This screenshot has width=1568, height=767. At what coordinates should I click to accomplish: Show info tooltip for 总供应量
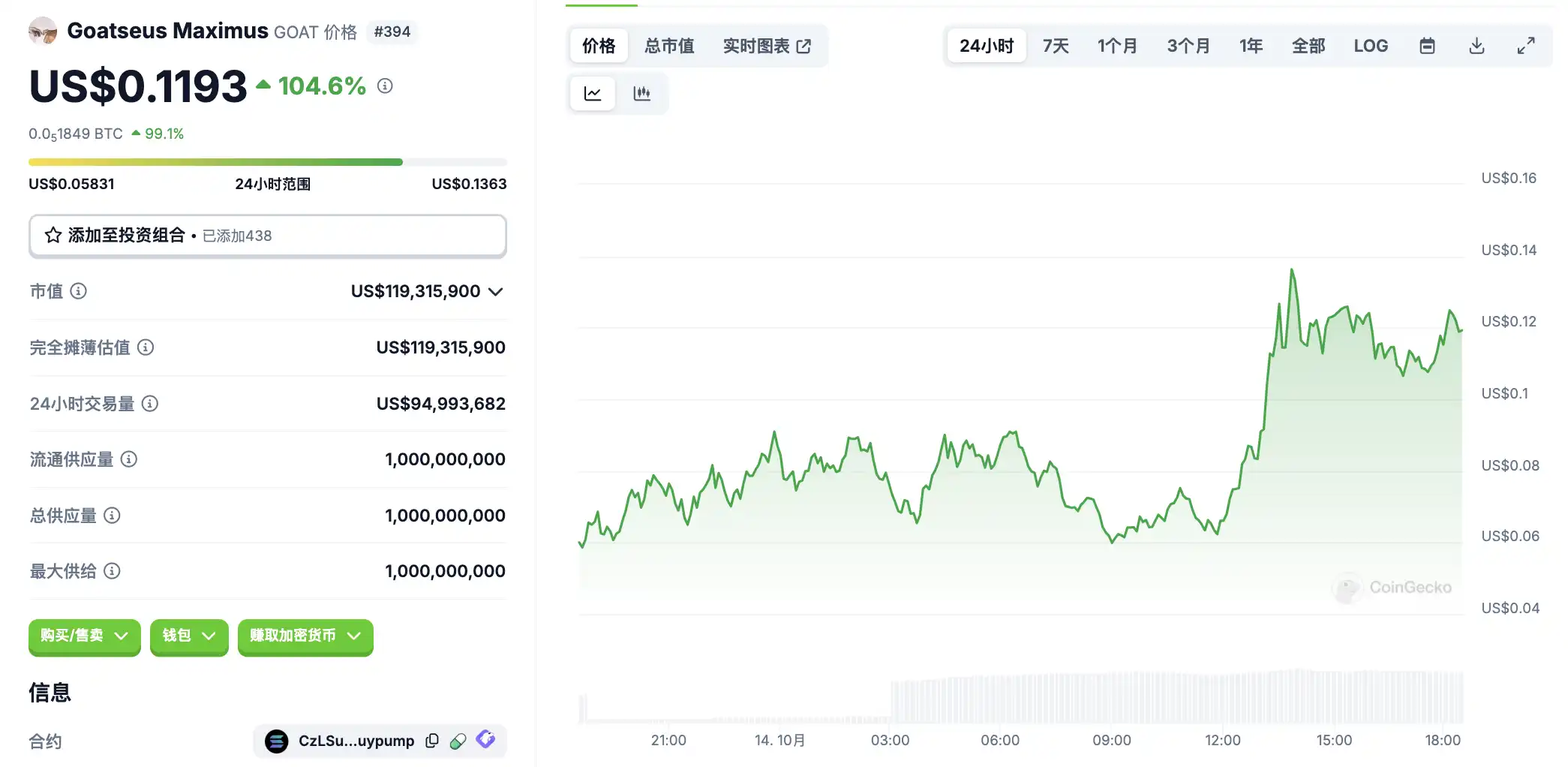point(112,516)
